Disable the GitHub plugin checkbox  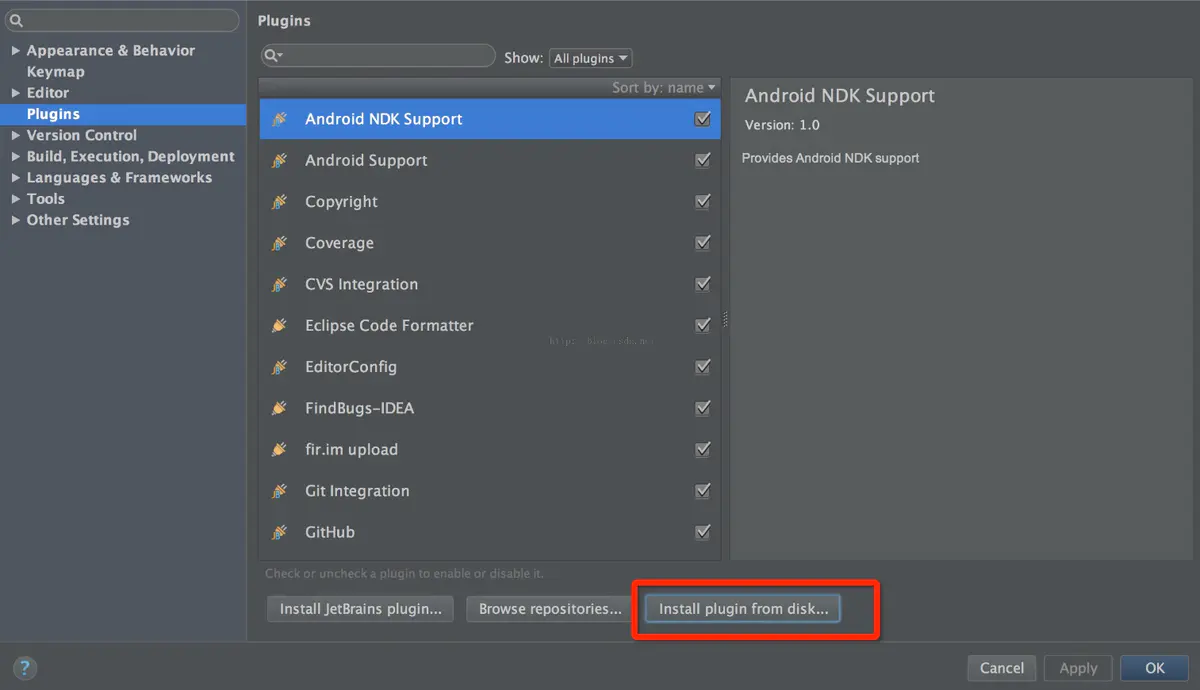pos(702,532)
